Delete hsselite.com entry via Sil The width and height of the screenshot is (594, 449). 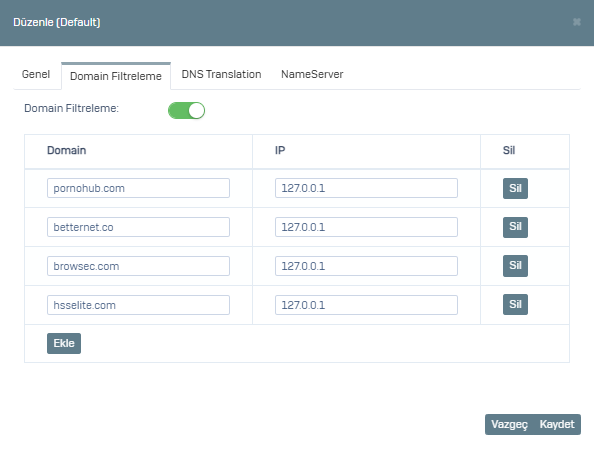pyautogui.click(x=515, y=305)
